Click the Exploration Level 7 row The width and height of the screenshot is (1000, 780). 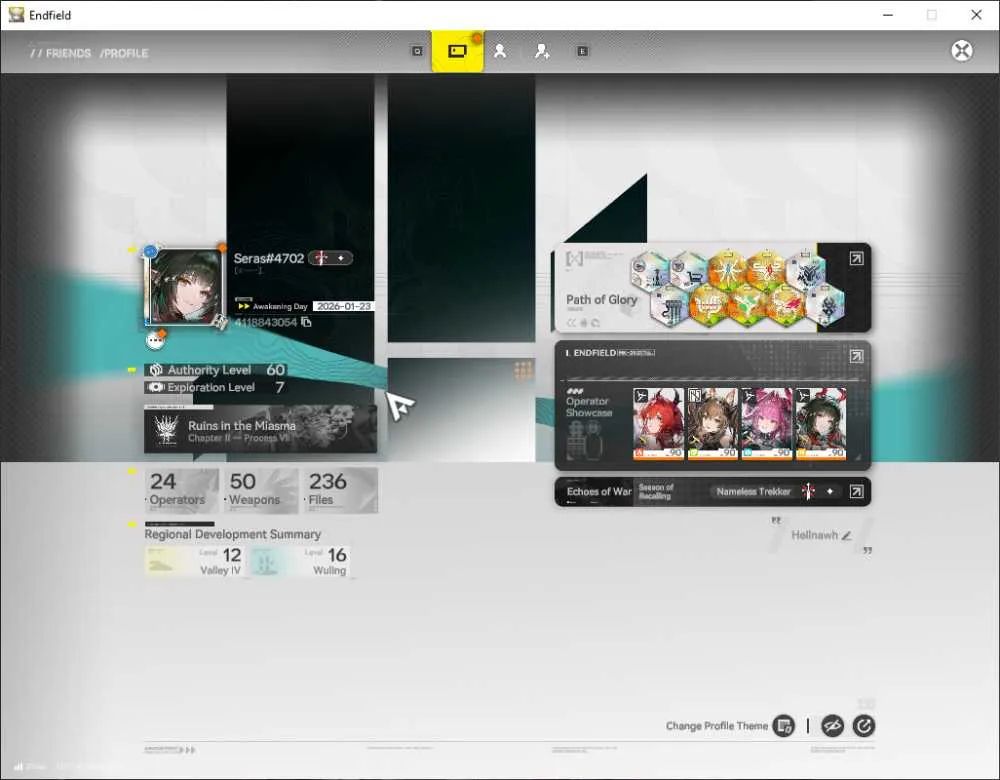coord(216,387)
